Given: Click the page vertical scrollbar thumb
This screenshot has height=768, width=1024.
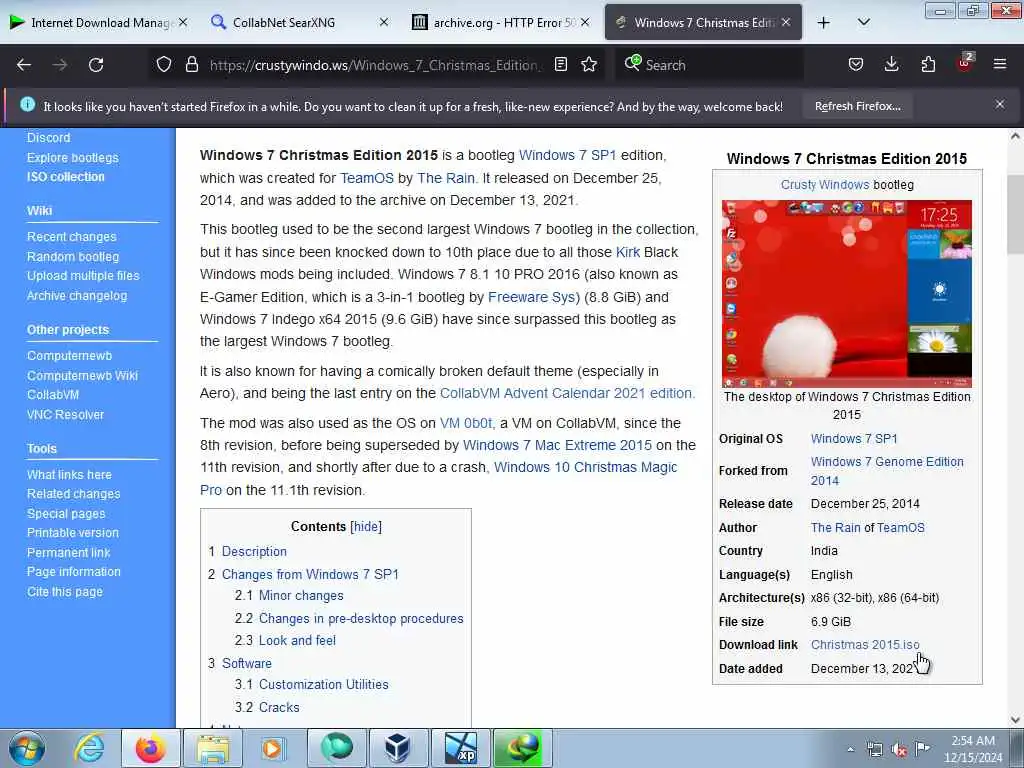Looking at the screenshot, I should (x=1015, y=214).
